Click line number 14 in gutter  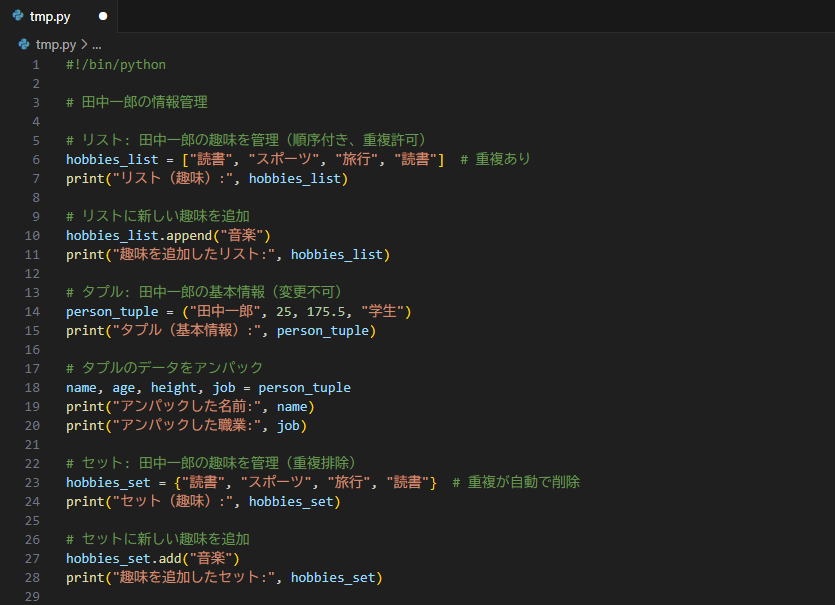tap(32, 312)
